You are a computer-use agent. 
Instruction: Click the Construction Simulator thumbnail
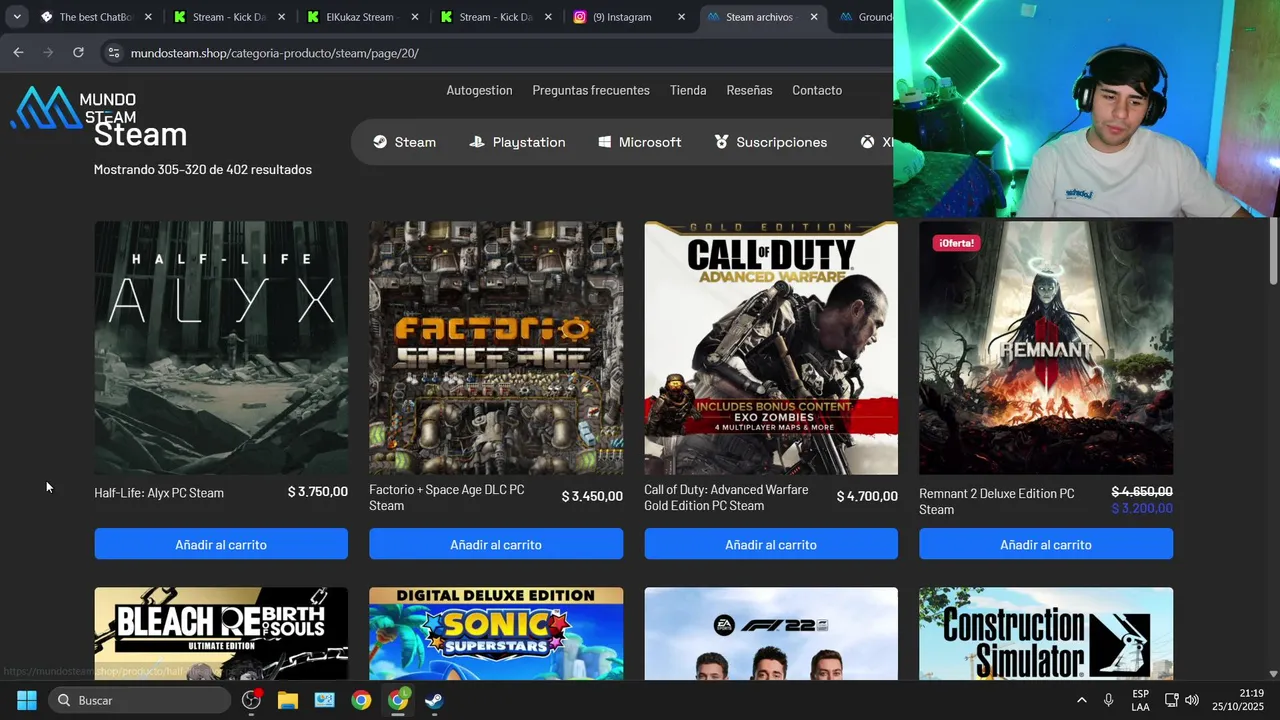(1046, 633)
